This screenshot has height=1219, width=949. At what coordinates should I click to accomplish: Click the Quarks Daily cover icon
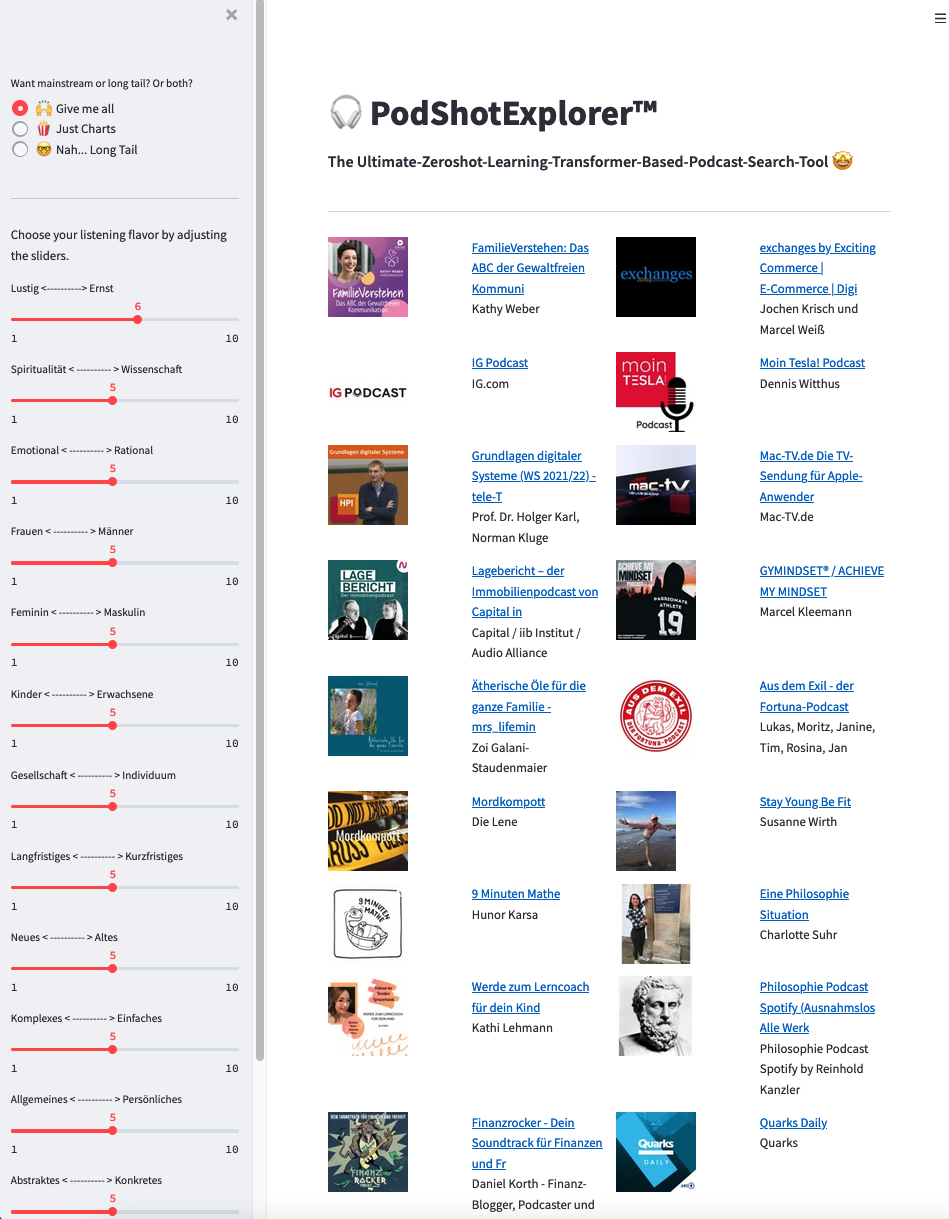tap(655, 1152)
